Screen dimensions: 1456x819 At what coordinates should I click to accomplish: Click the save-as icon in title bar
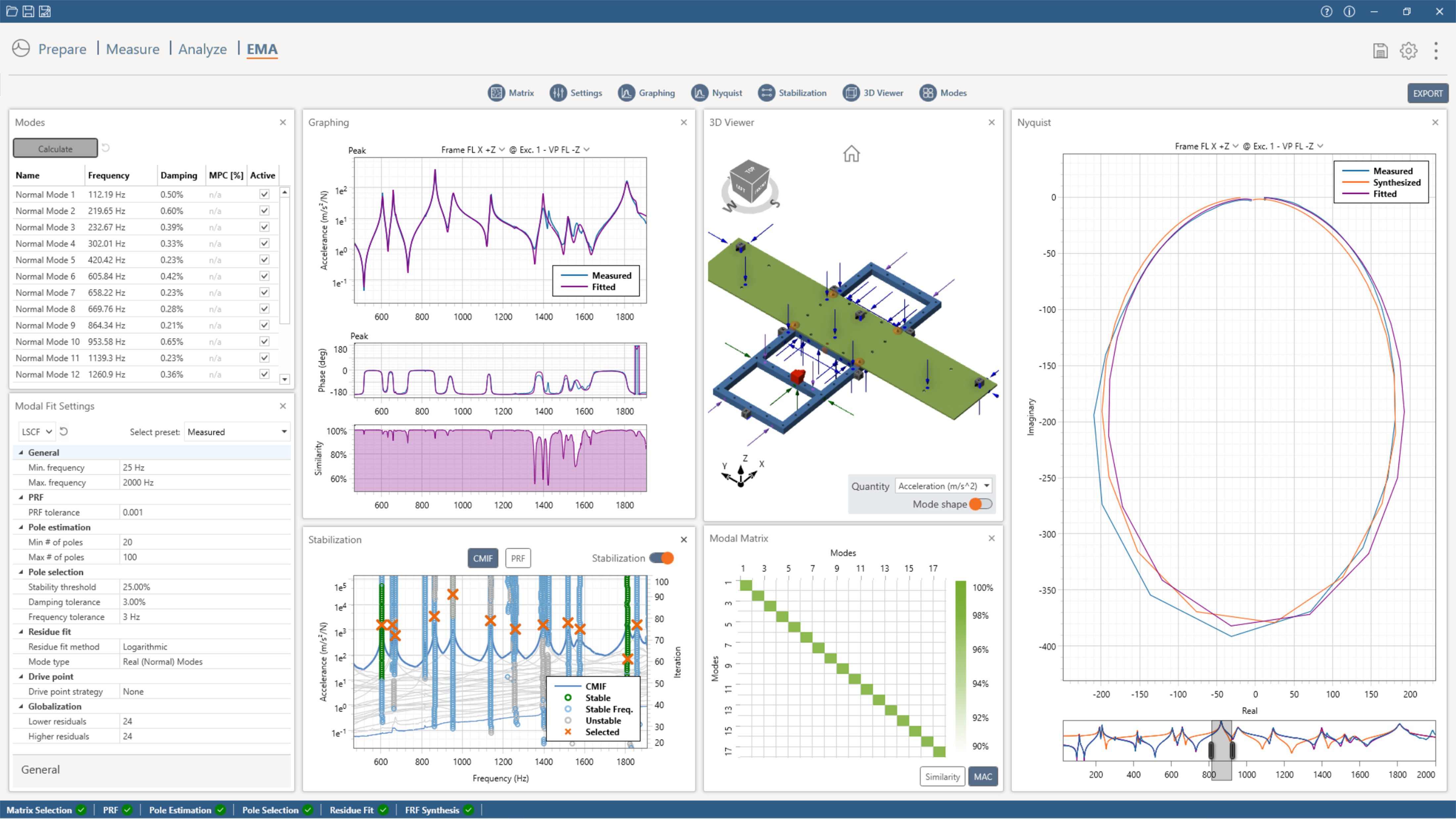45,11
